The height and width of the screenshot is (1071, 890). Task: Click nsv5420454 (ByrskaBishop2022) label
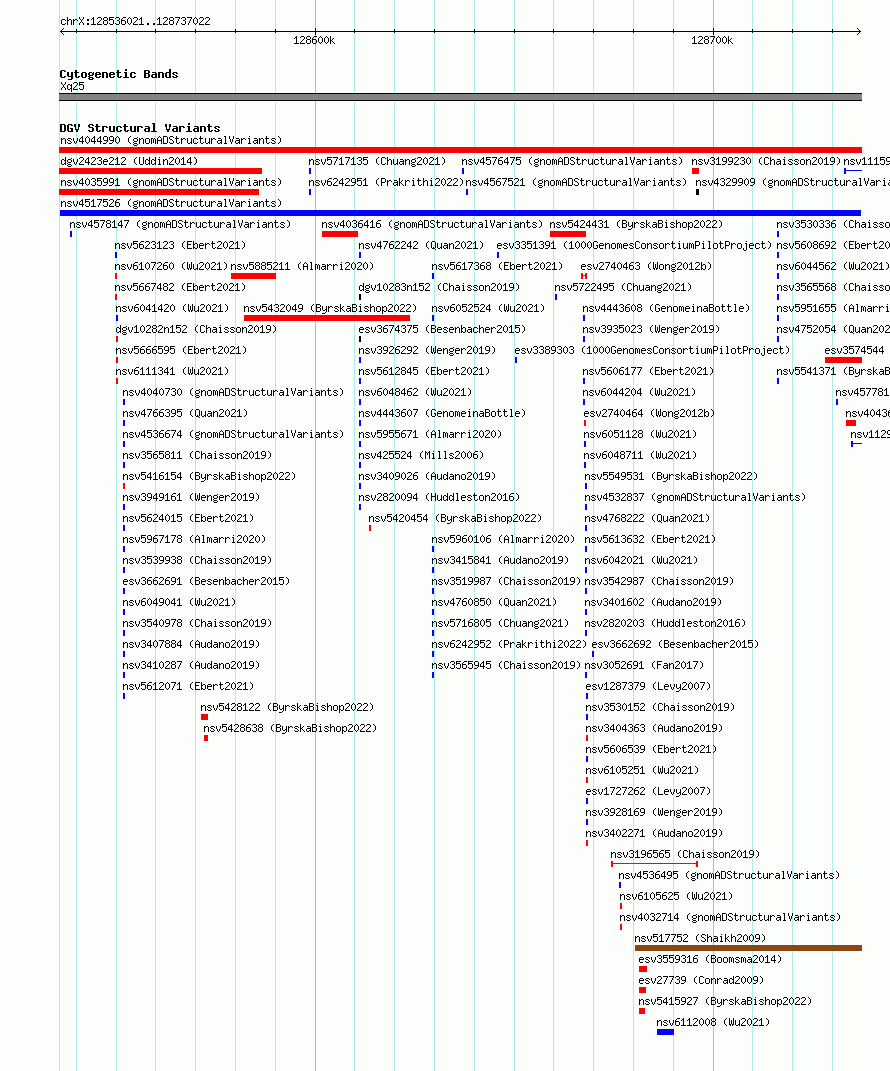[455, 518]
